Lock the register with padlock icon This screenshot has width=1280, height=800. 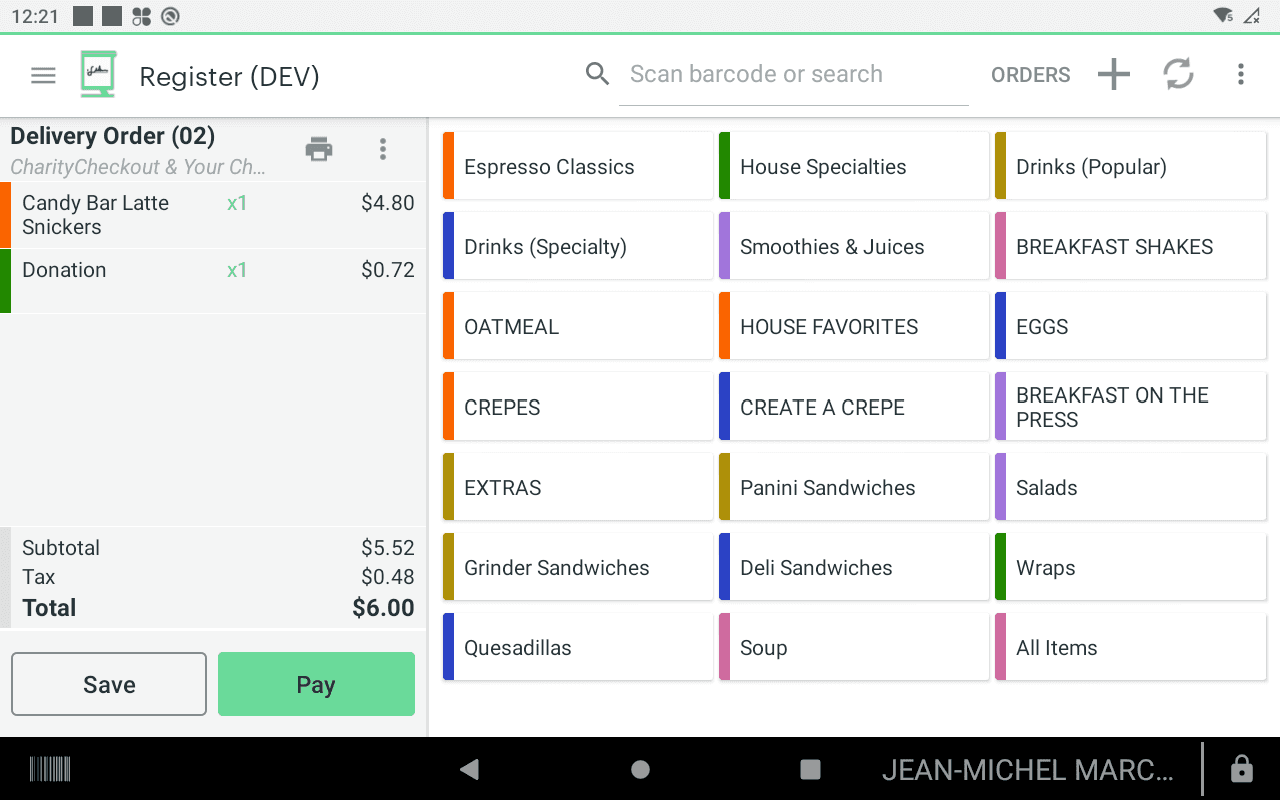click(1241, 769)
